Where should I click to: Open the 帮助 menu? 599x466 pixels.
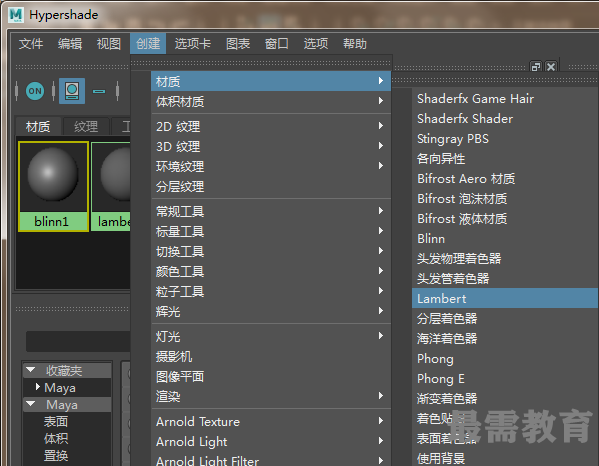[x=355, y=44]
